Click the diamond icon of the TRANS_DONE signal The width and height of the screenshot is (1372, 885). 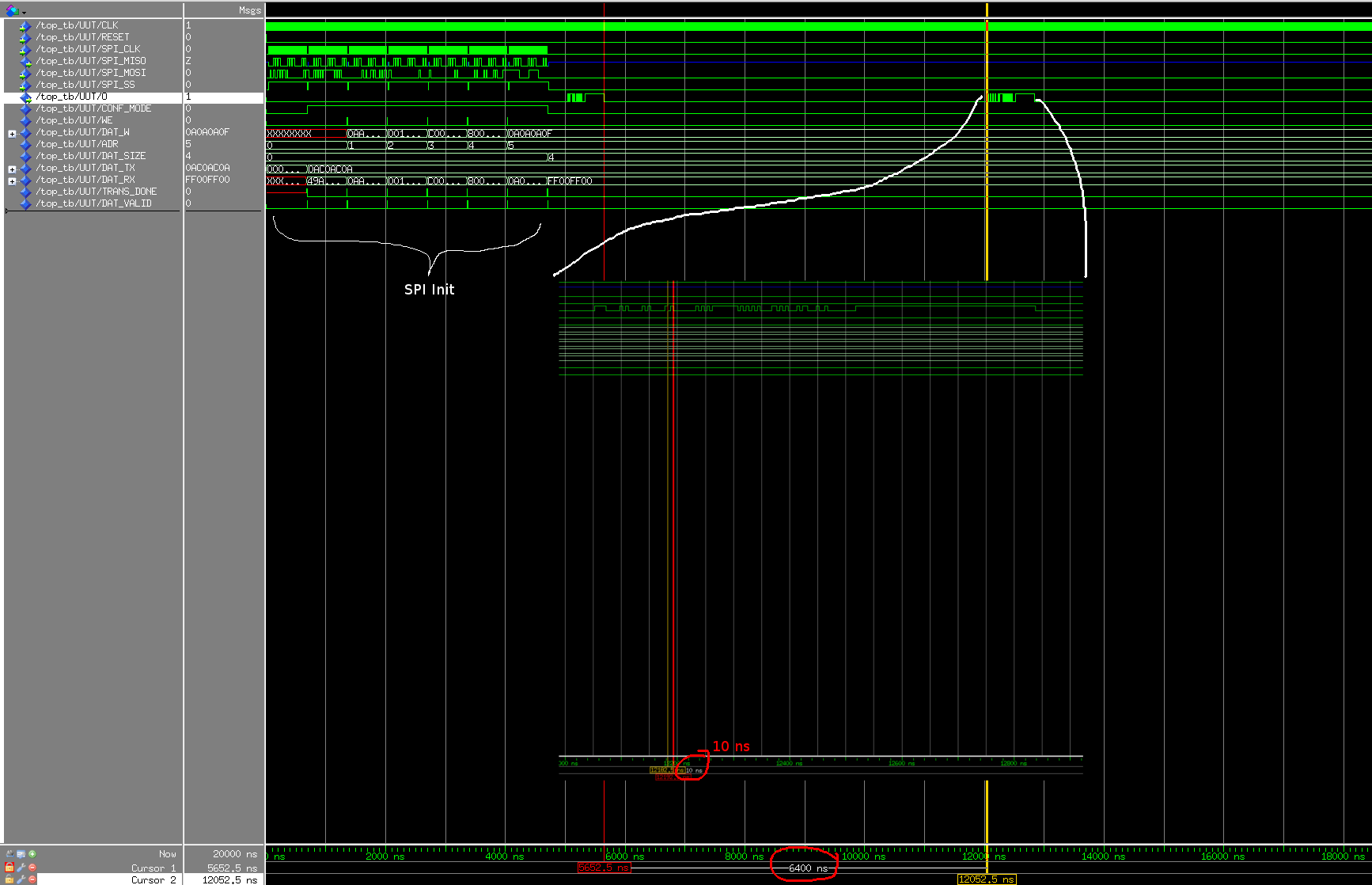(x=25, y=192)
